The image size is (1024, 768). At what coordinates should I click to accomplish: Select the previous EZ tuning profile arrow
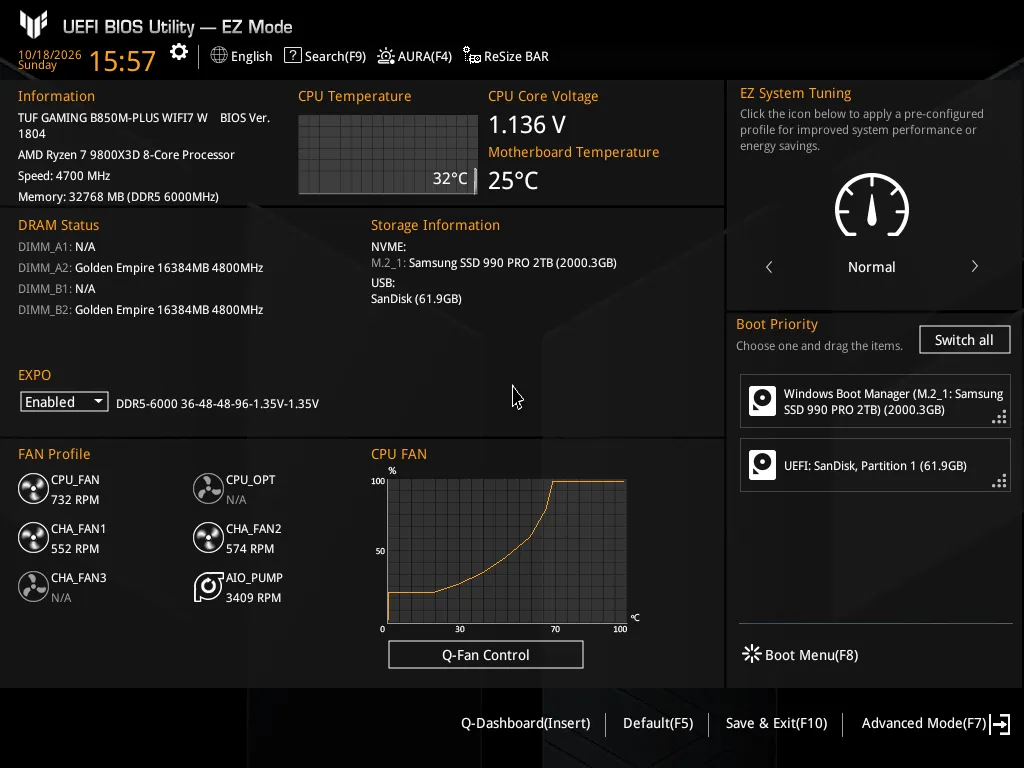point(769,266)
